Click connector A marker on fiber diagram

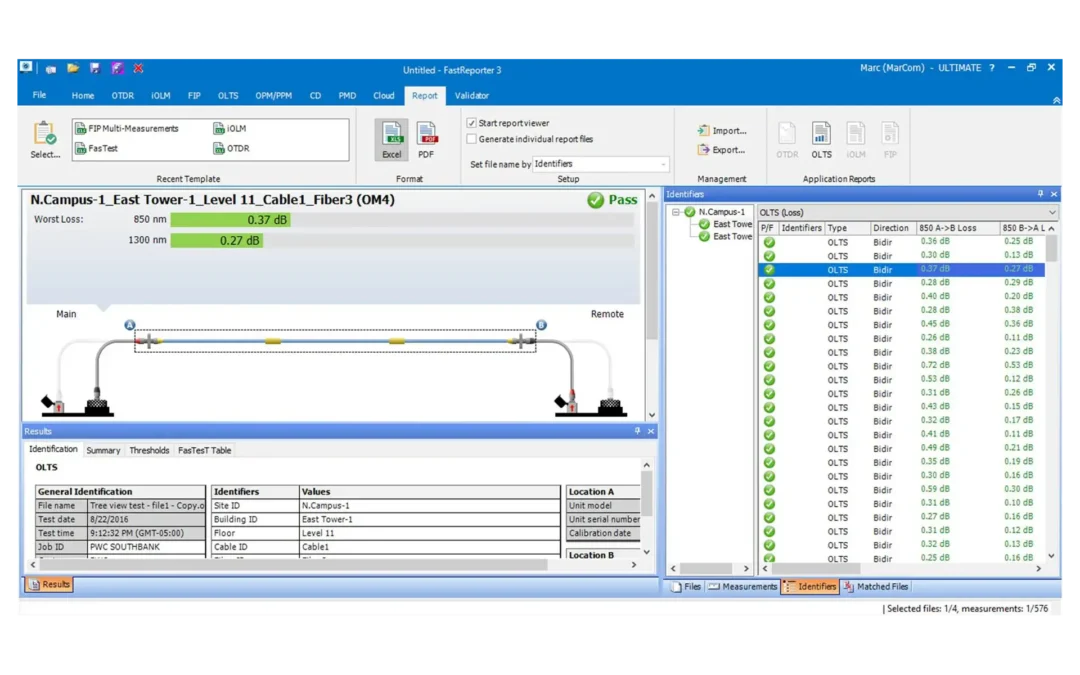(x=129, y=325)
